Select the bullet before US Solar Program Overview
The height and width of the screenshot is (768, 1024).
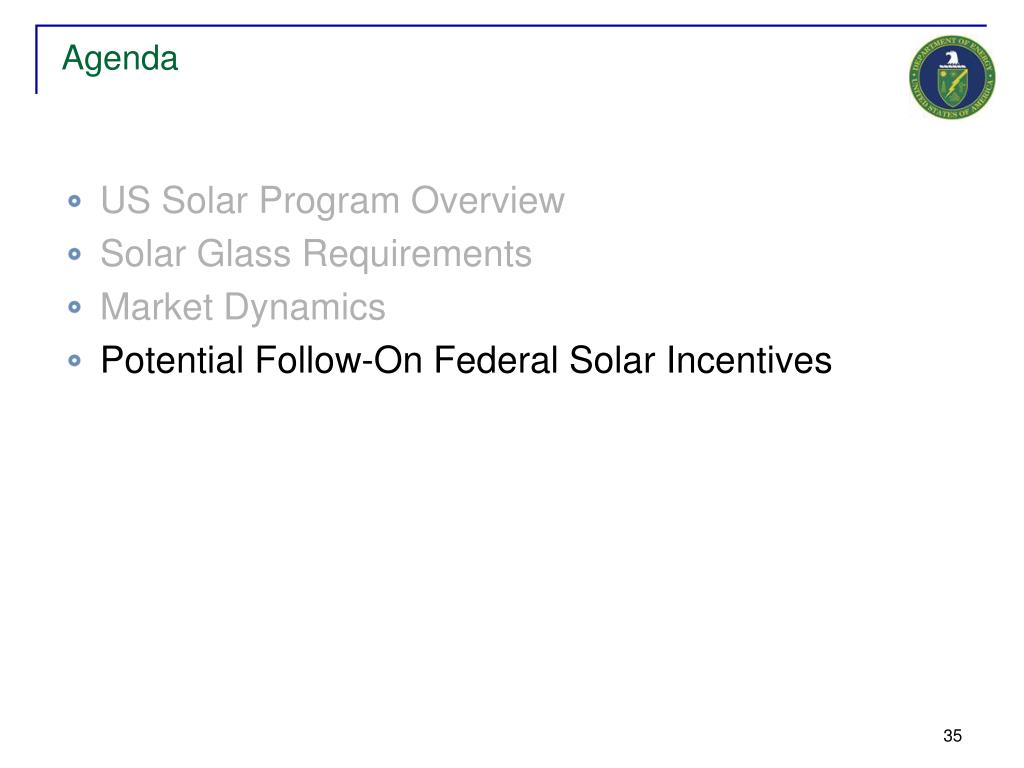pyautogui.click(x=74, y=200)
